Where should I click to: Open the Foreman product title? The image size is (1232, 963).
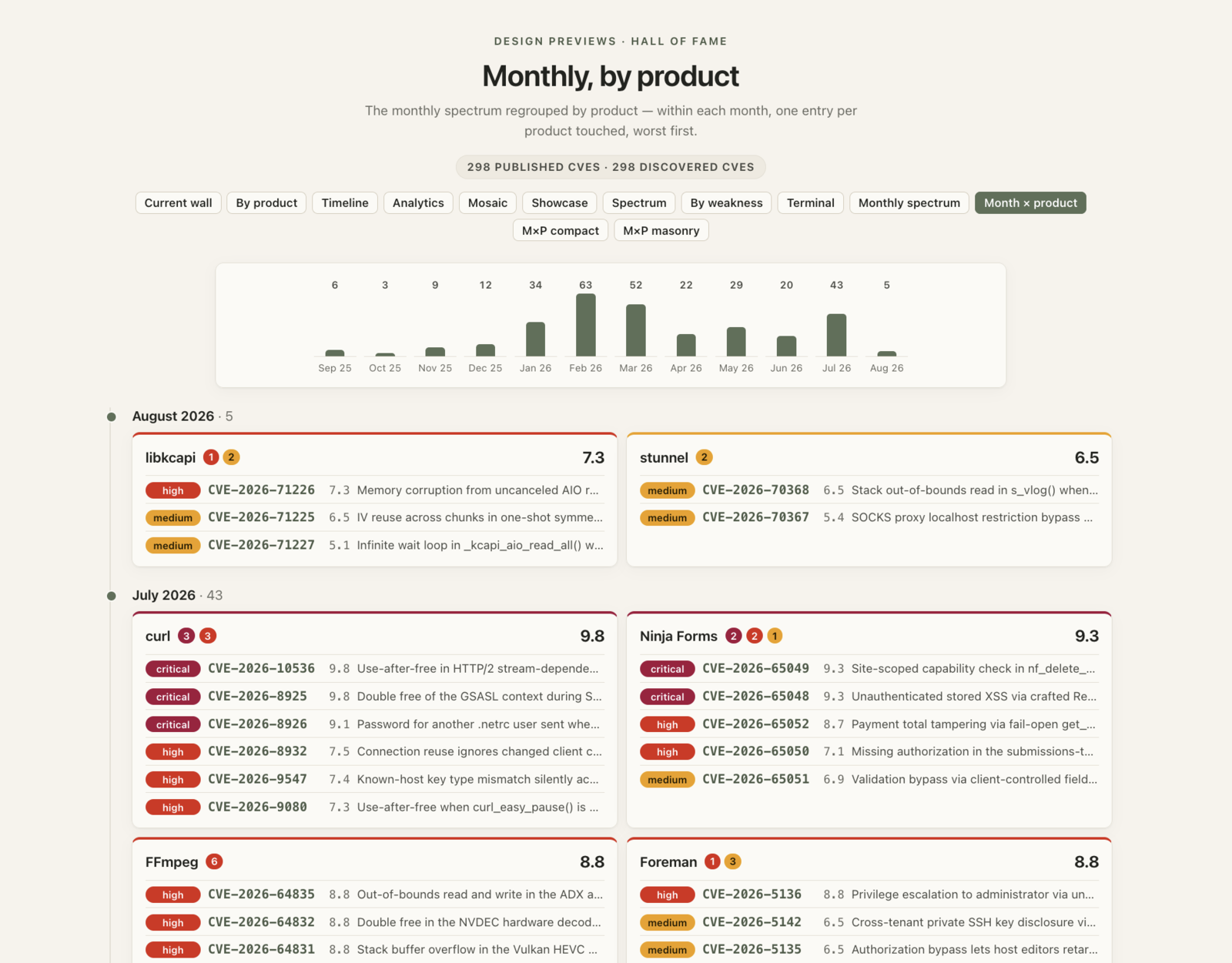click(668, 861)
